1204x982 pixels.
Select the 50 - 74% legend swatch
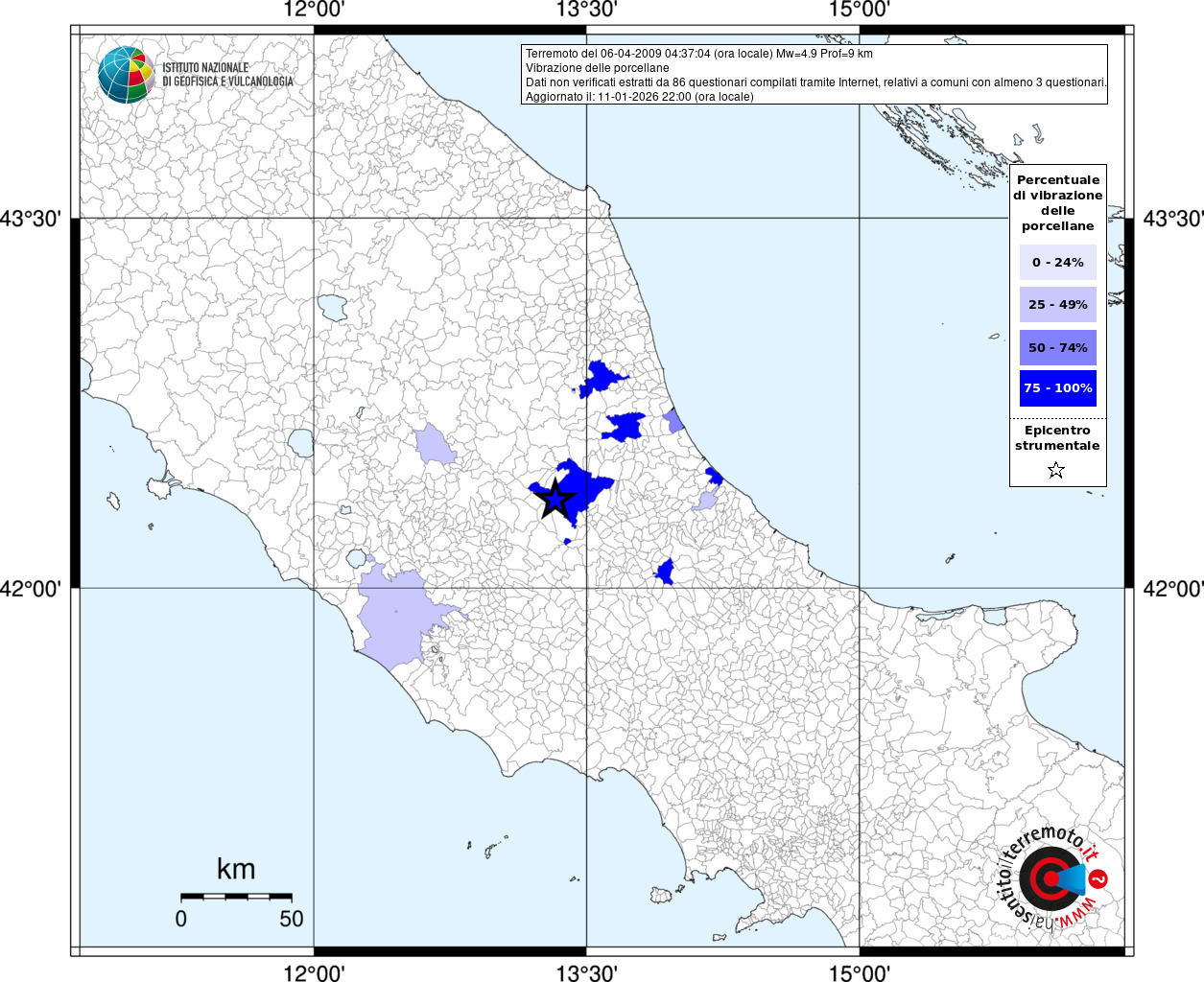click(1057, 347)
